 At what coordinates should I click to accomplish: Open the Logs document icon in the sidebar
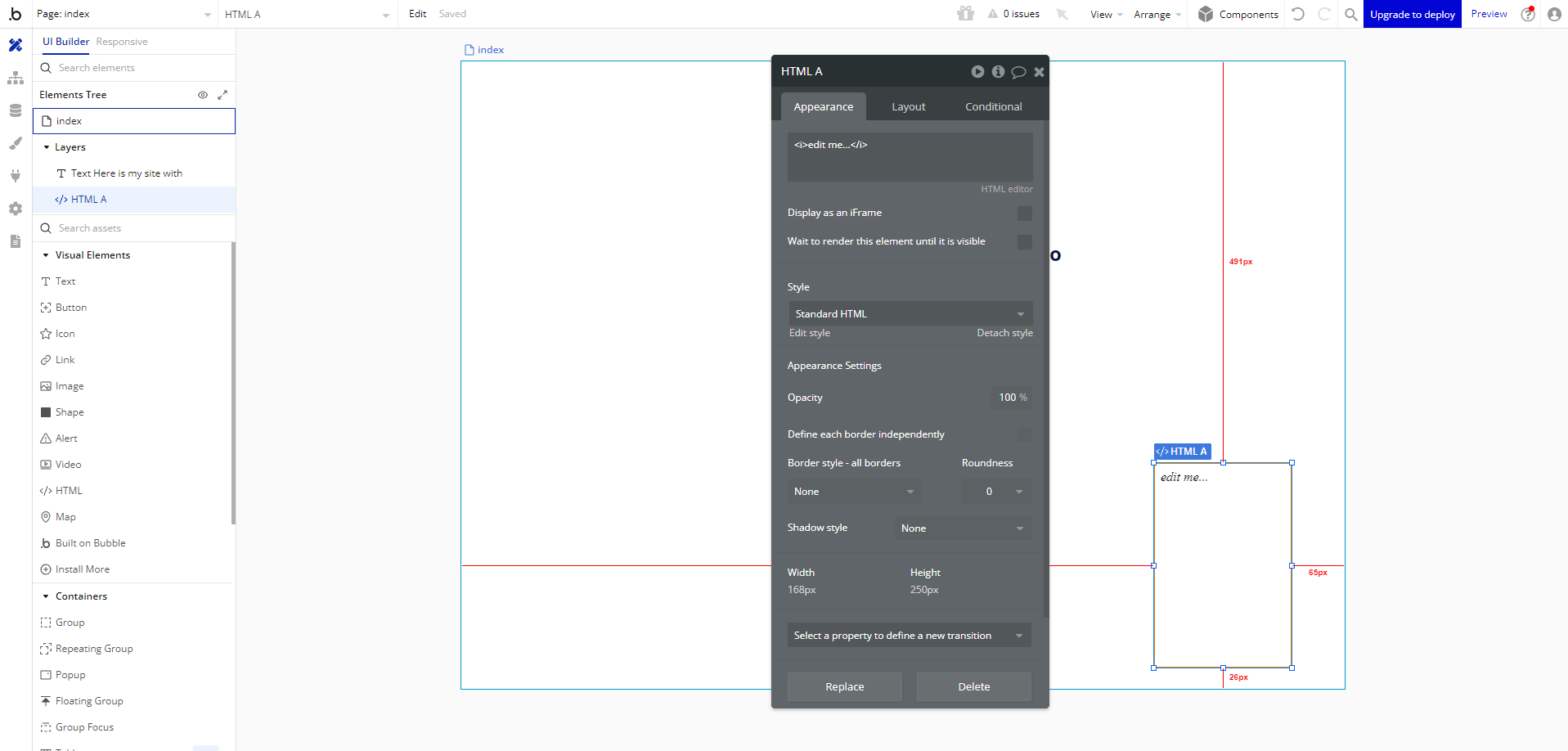click(16, 241)
